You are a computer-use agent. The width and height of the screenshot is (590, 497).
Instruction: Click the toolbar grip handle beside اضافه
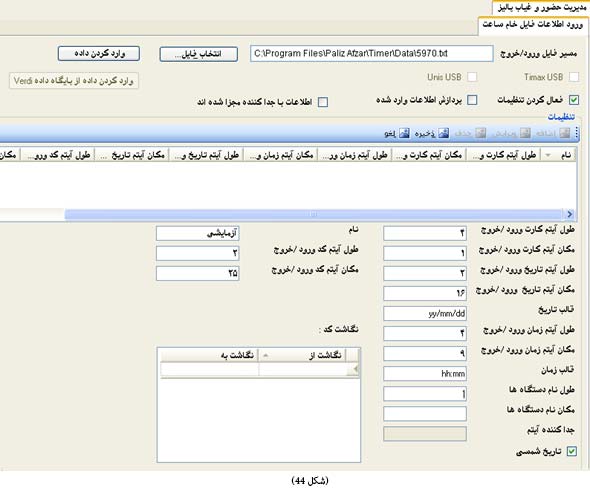click(x=576, y=133)
